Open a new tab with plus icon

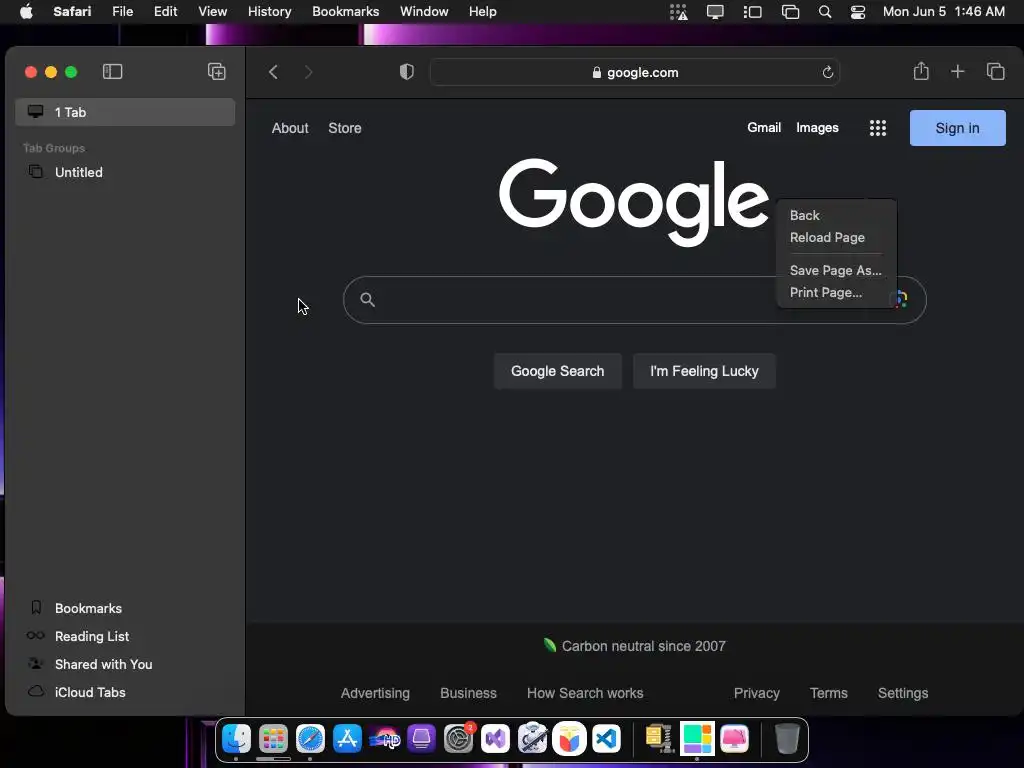[957, 72]
